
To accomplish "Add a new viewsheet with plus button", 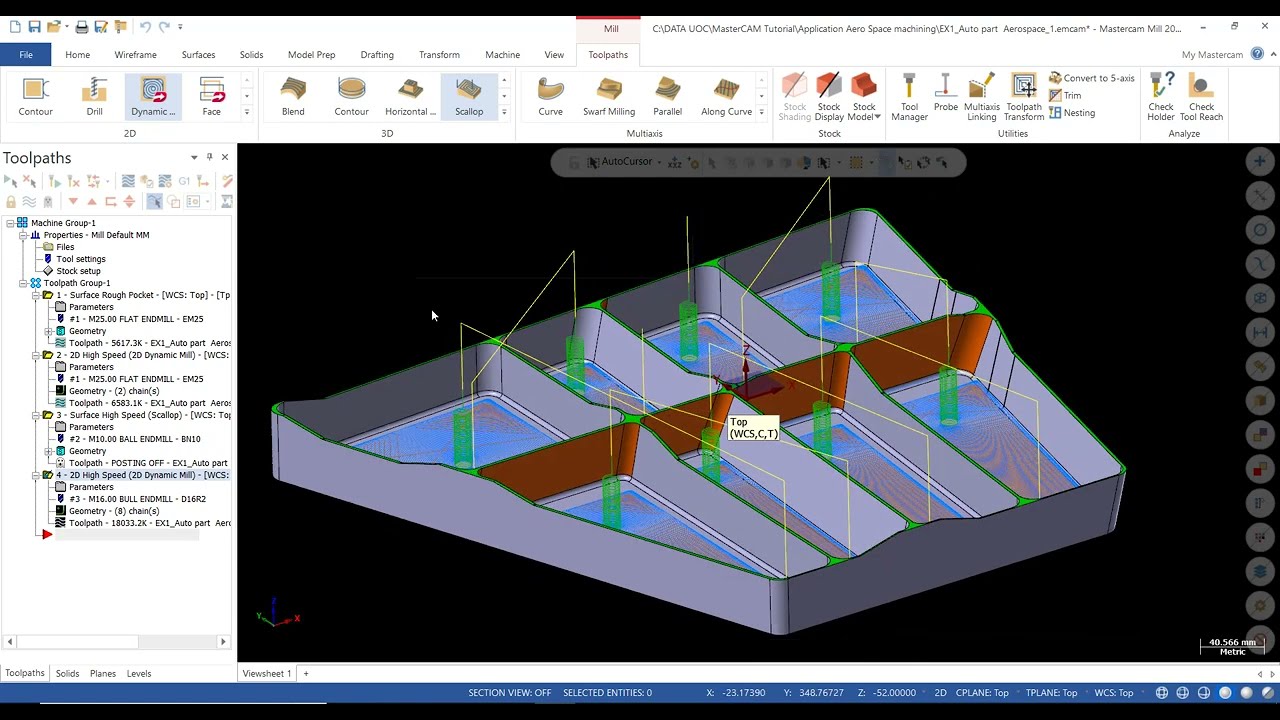I will point(306,674).
